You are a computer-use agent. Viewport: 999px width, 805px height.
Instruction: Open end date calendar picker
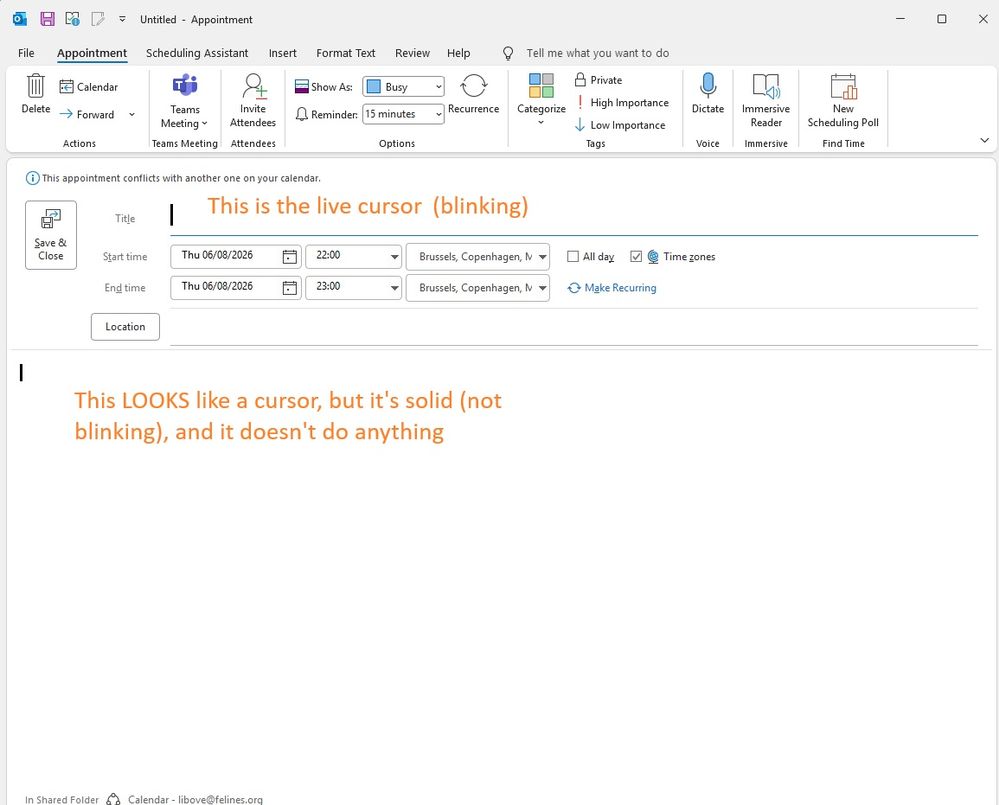290,288
